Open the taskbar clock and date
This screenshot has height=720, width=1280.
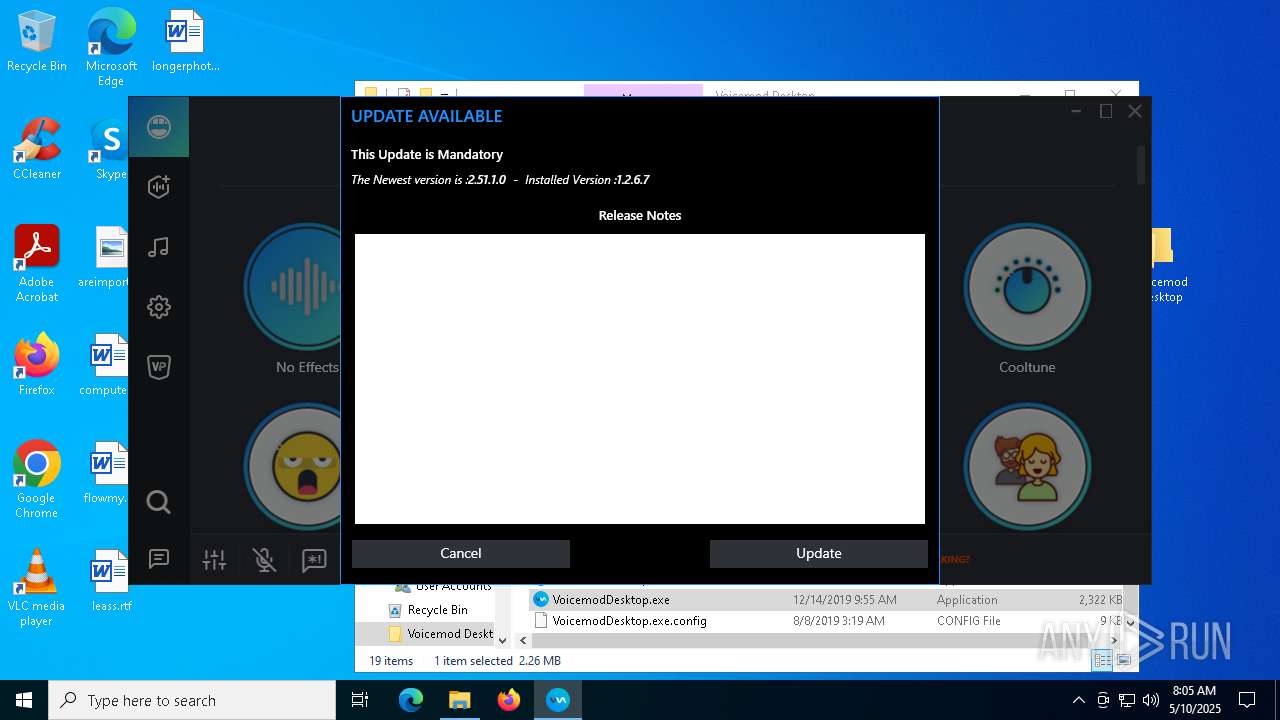point(1196,700)
